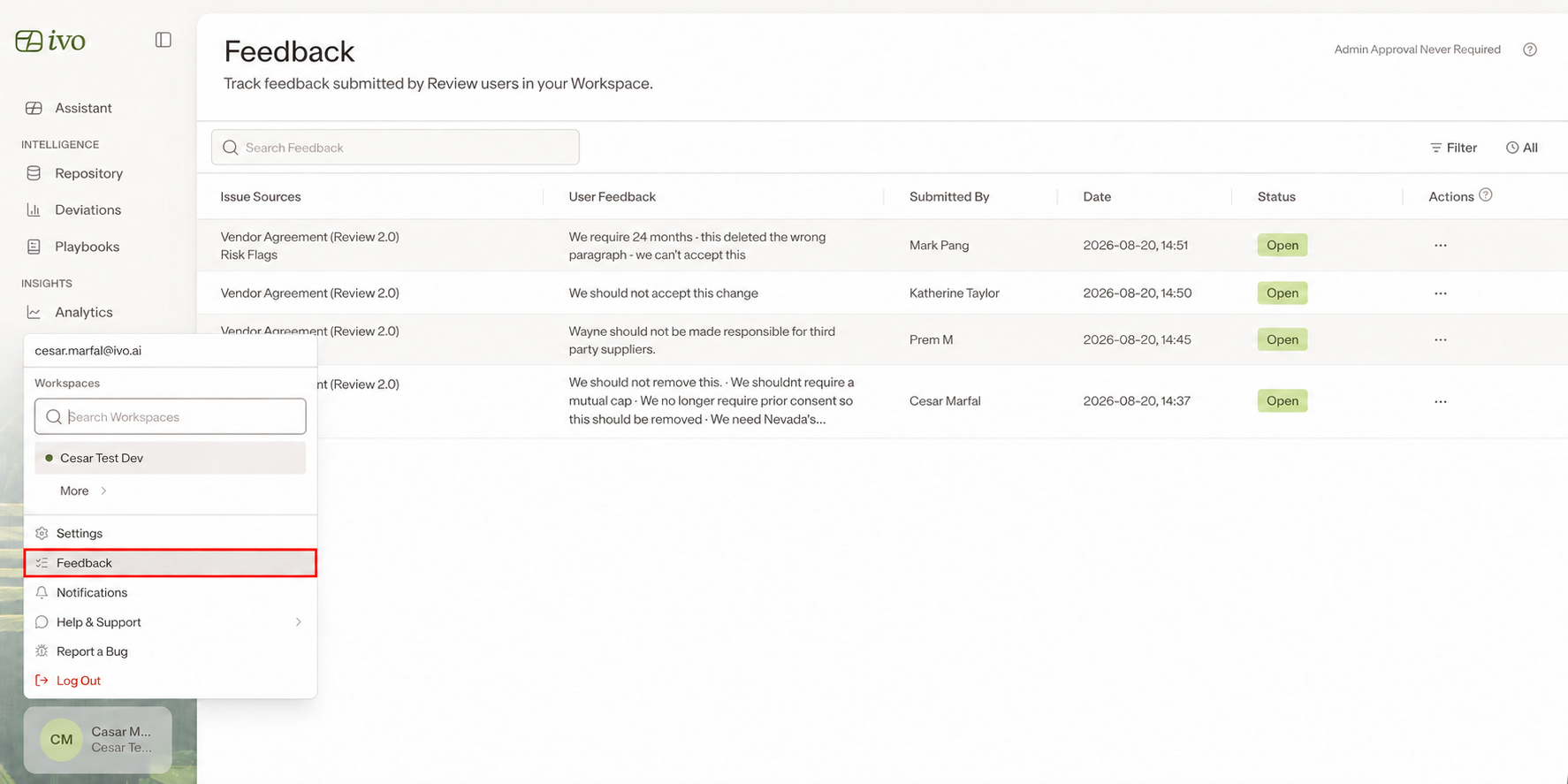Open Settings from the account menu
Viewport: 1568px width, 784px height.
pyautogui.click(x=171, y=533)
